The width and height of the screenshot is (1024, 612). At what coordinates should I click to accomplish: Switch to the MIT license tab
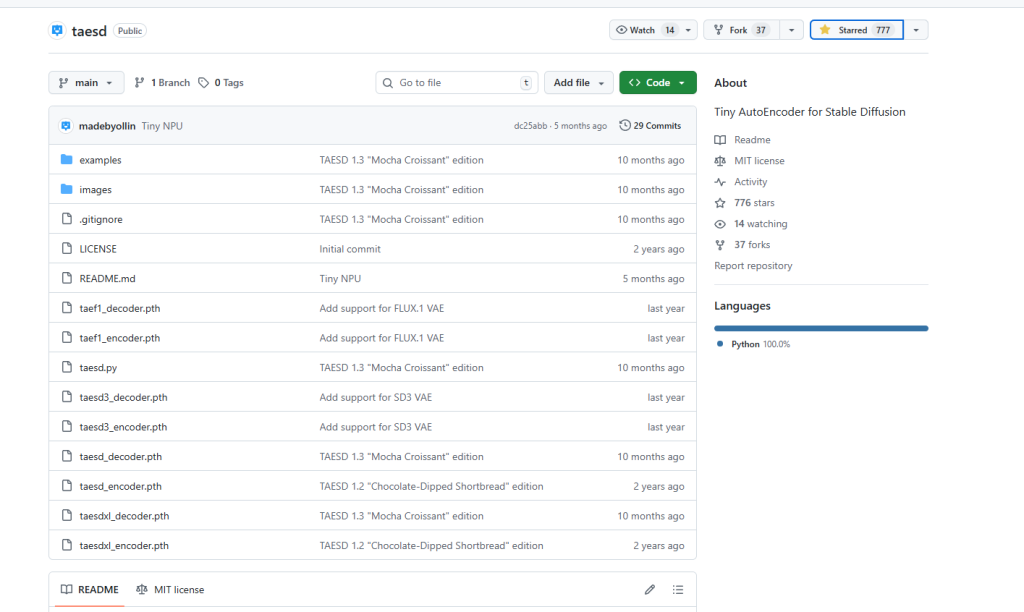point(170,589)
